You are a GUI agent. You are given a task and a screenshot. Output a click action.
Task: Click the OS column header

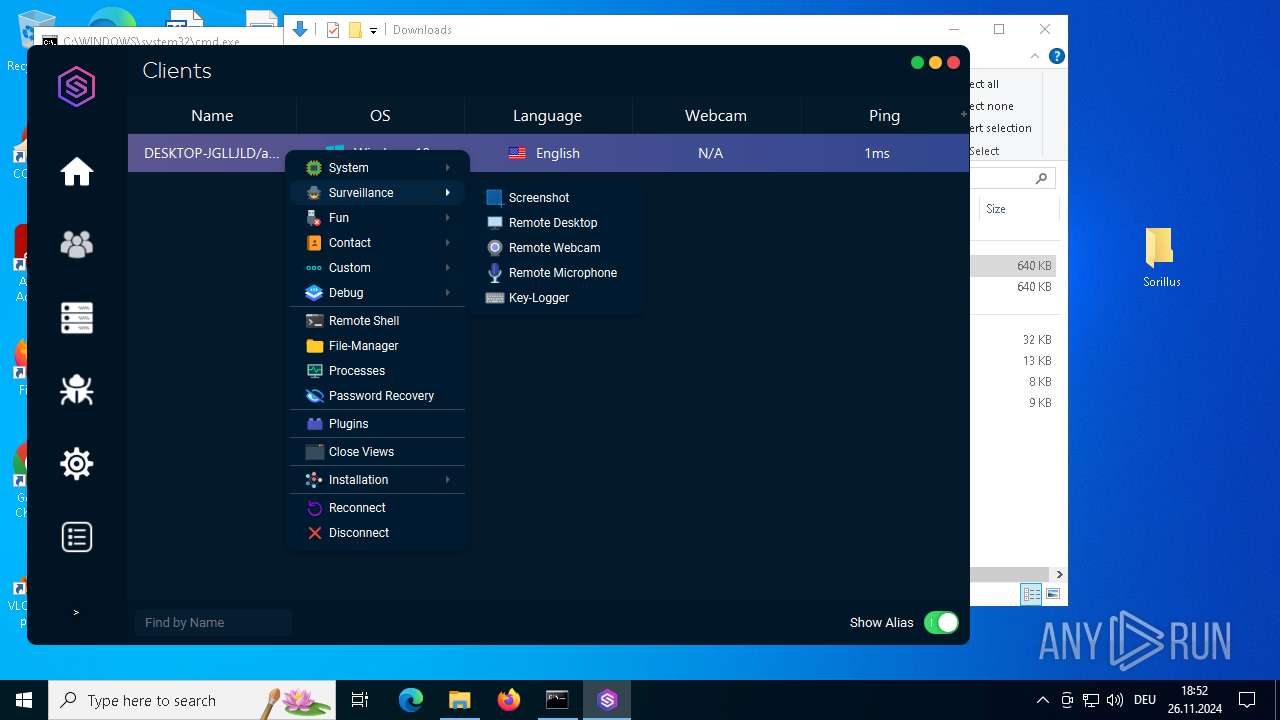click(380, 116)
